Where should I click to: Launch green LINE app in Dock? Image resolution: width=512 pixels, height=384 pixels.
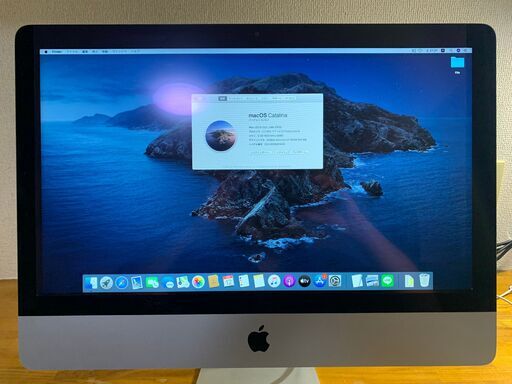(387, 281)
